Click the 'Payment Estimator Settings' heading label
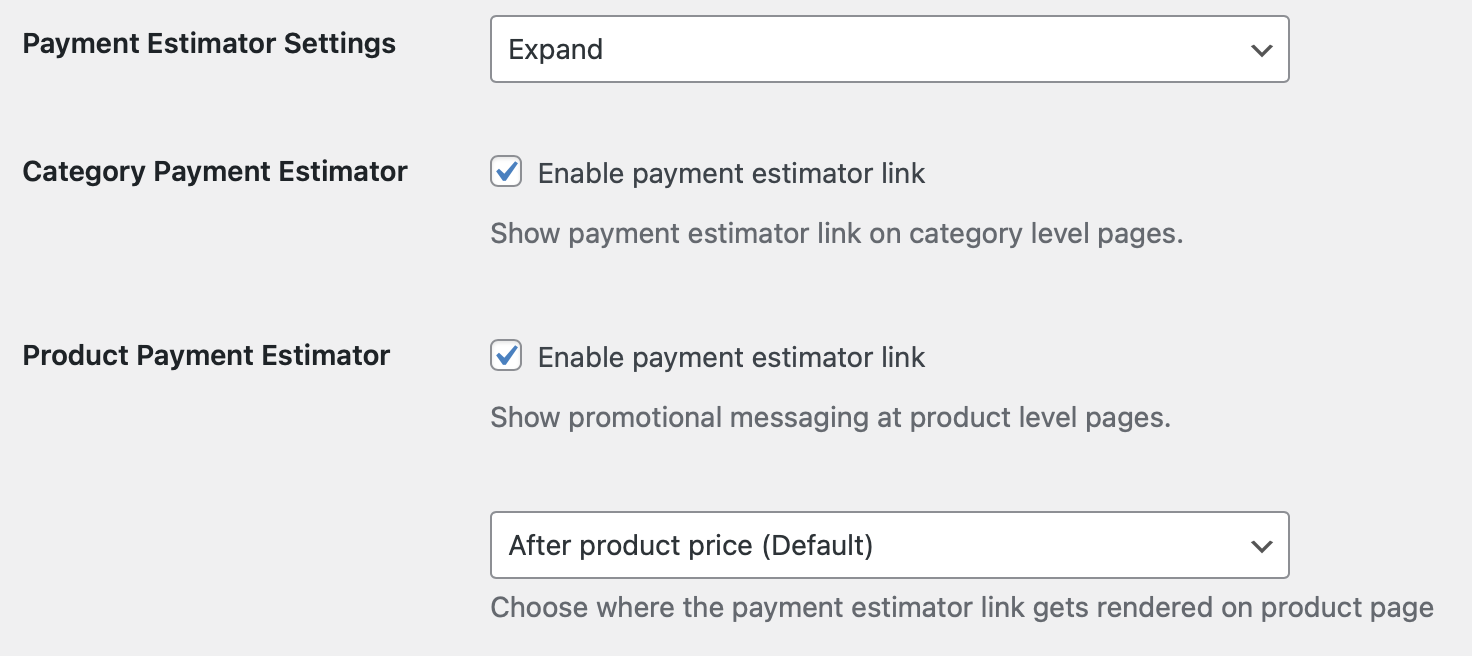 [209, 44]
